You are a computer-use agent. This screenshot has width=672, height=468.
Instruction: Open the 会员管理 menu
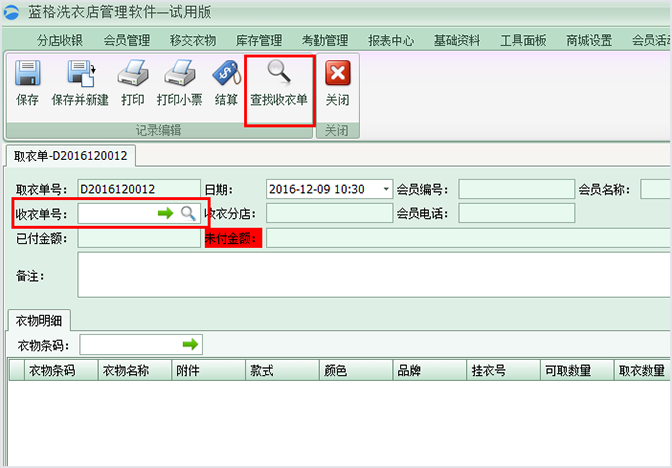pyautogui.click(x=126, y=40)
